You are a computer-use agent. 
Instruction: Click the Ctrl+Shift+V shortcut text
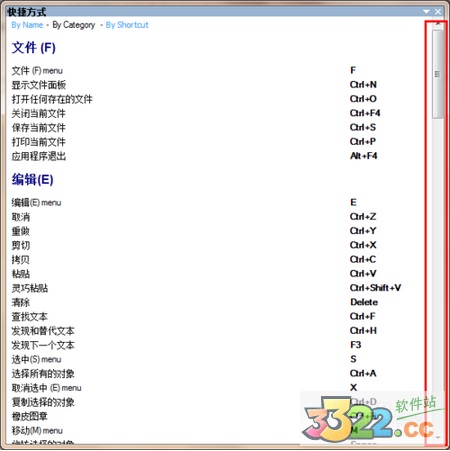click(376, 288)
